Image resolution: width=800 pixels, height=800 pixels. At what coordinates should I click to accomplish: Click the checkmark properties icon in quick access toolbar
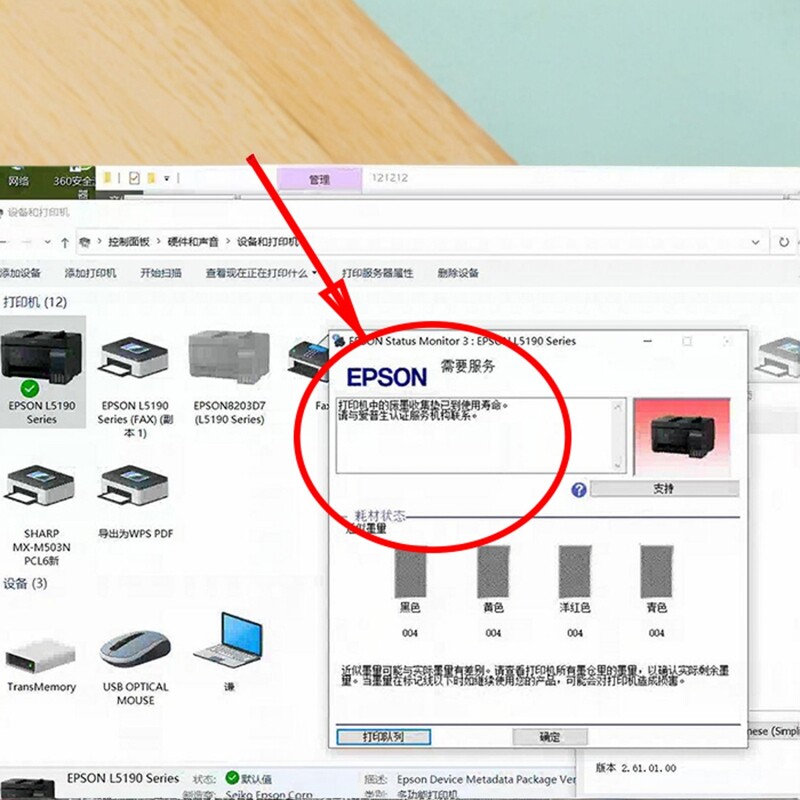pos(134,178)
